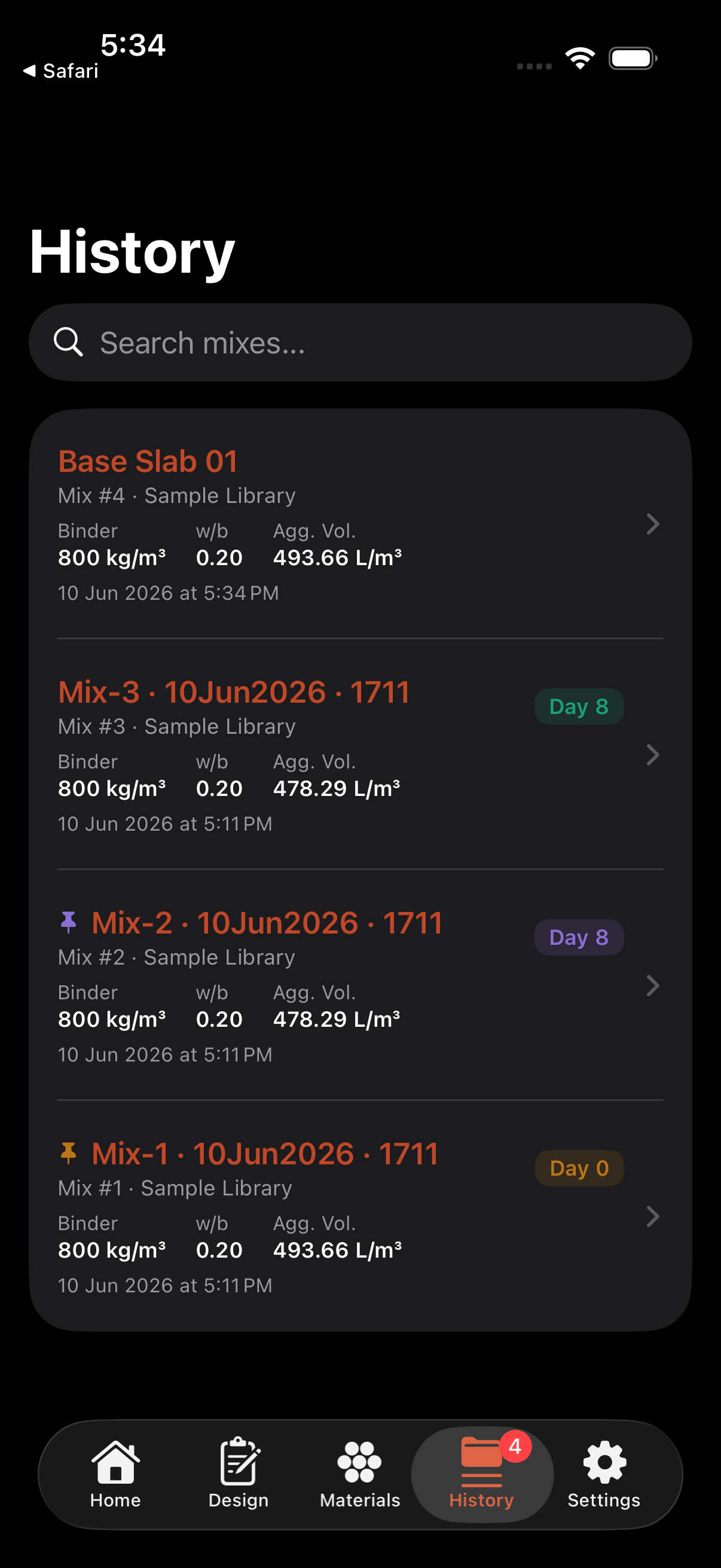Open Settings gear icon

click(604, 1462)
